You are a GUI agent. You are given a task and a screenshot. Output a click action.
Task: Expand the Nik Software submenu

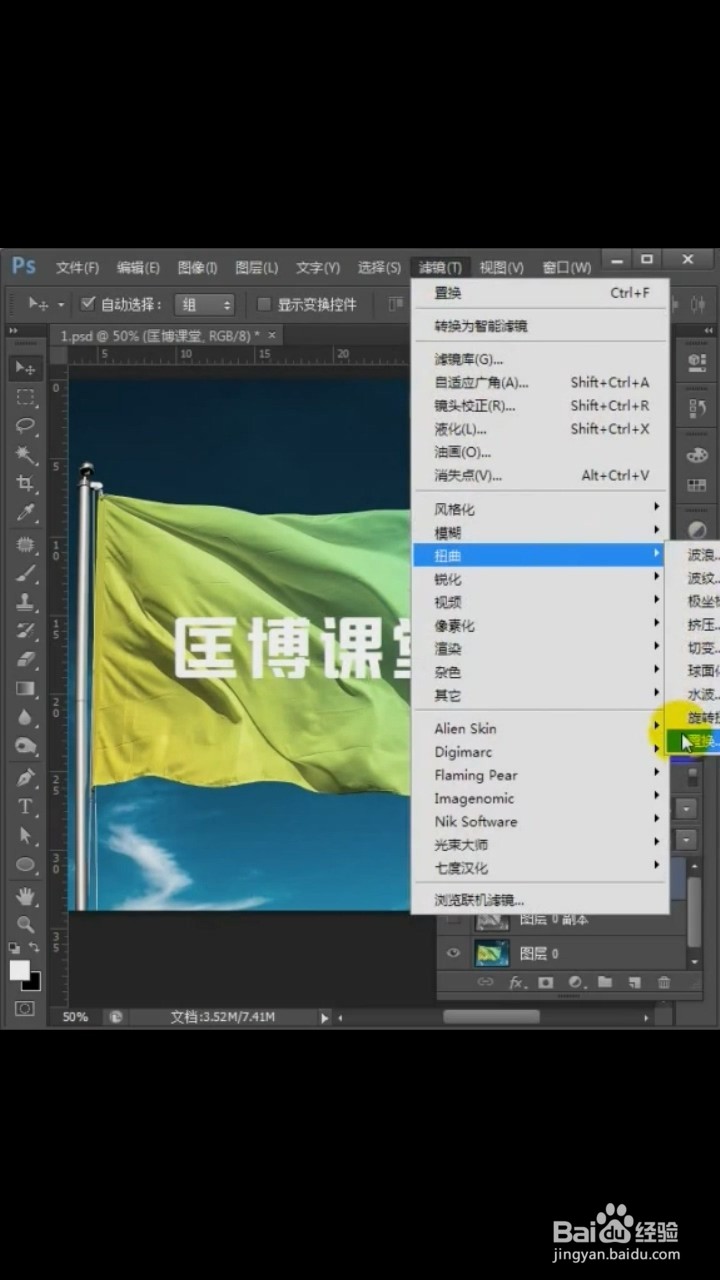[541, 821]
